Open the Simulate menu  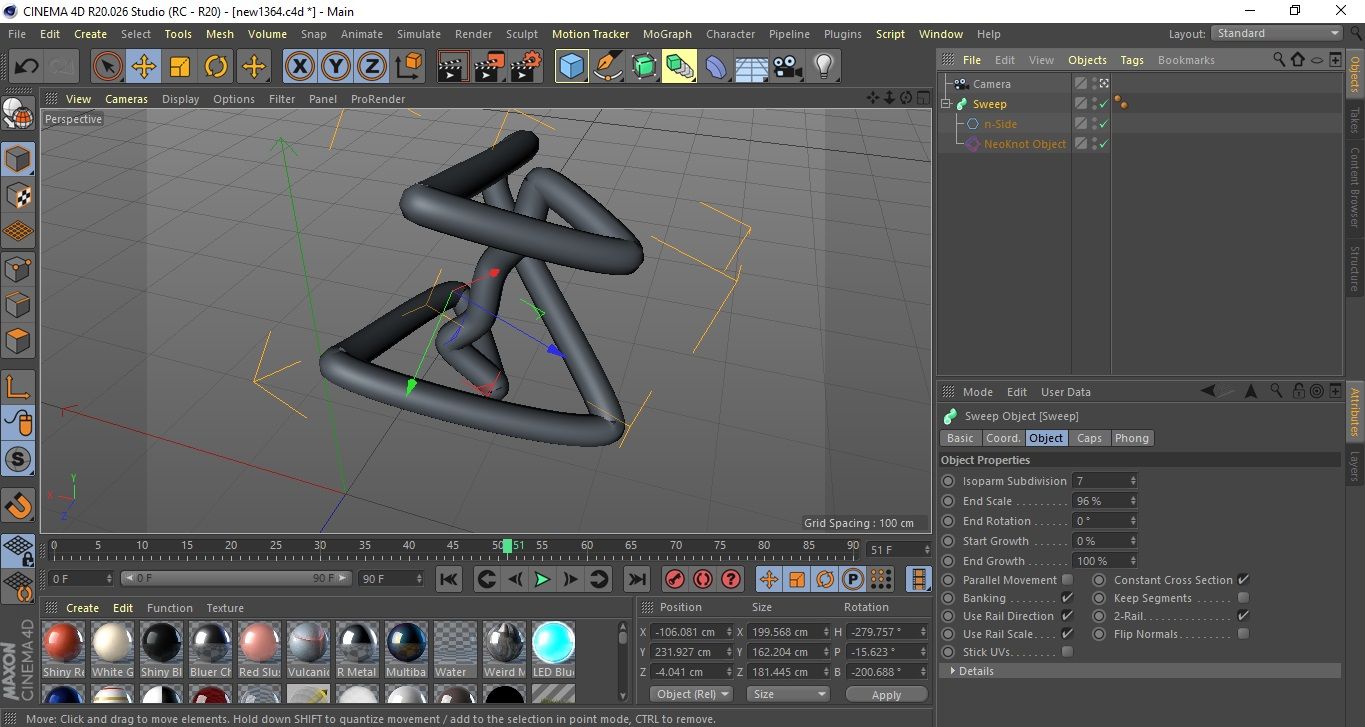[x=419, y=34]
